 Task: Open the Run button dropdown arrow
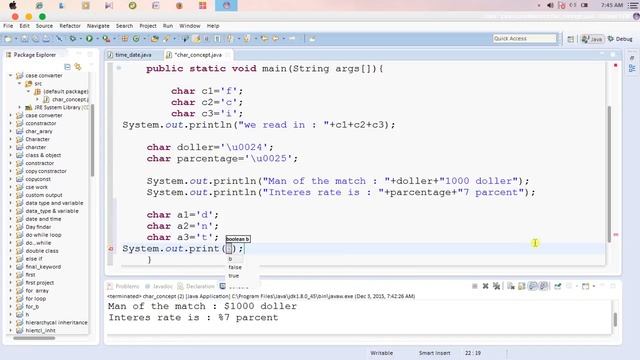pos(97,39)
